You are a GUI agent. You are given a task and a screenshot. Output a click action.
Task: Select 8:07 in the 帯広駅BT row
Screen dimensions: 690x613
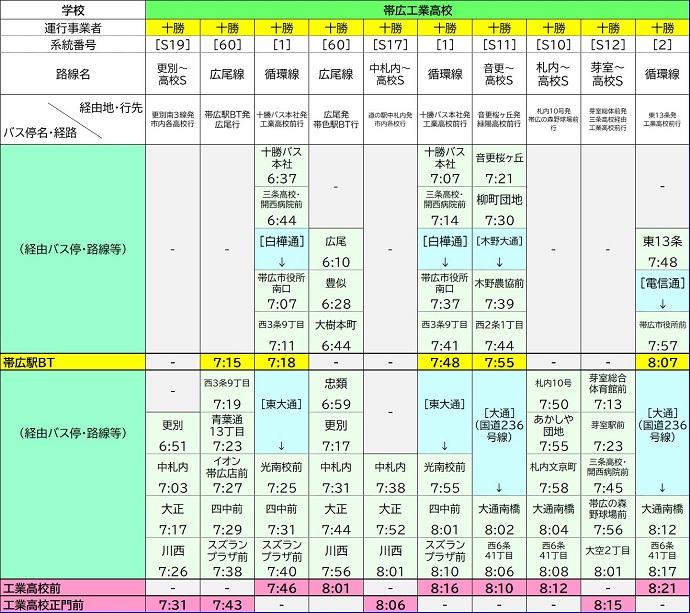coord(662,363)
